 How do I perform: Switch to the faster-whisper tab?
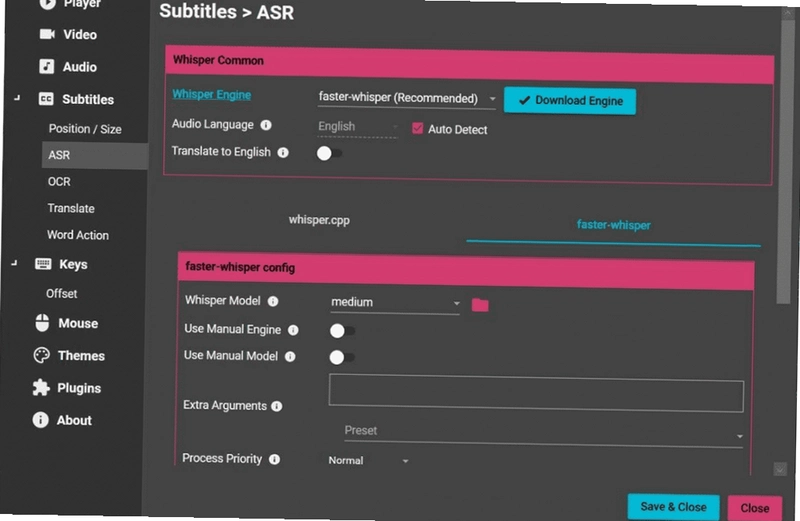(613, 225)
